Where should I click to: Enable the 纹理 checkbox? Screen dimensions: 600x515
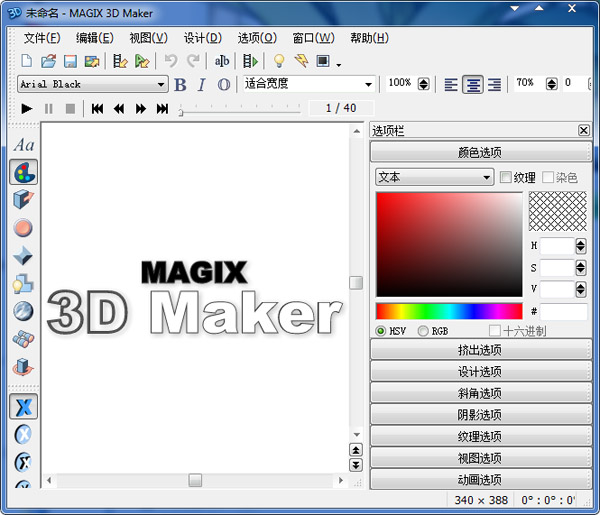(x=505, y=177)
